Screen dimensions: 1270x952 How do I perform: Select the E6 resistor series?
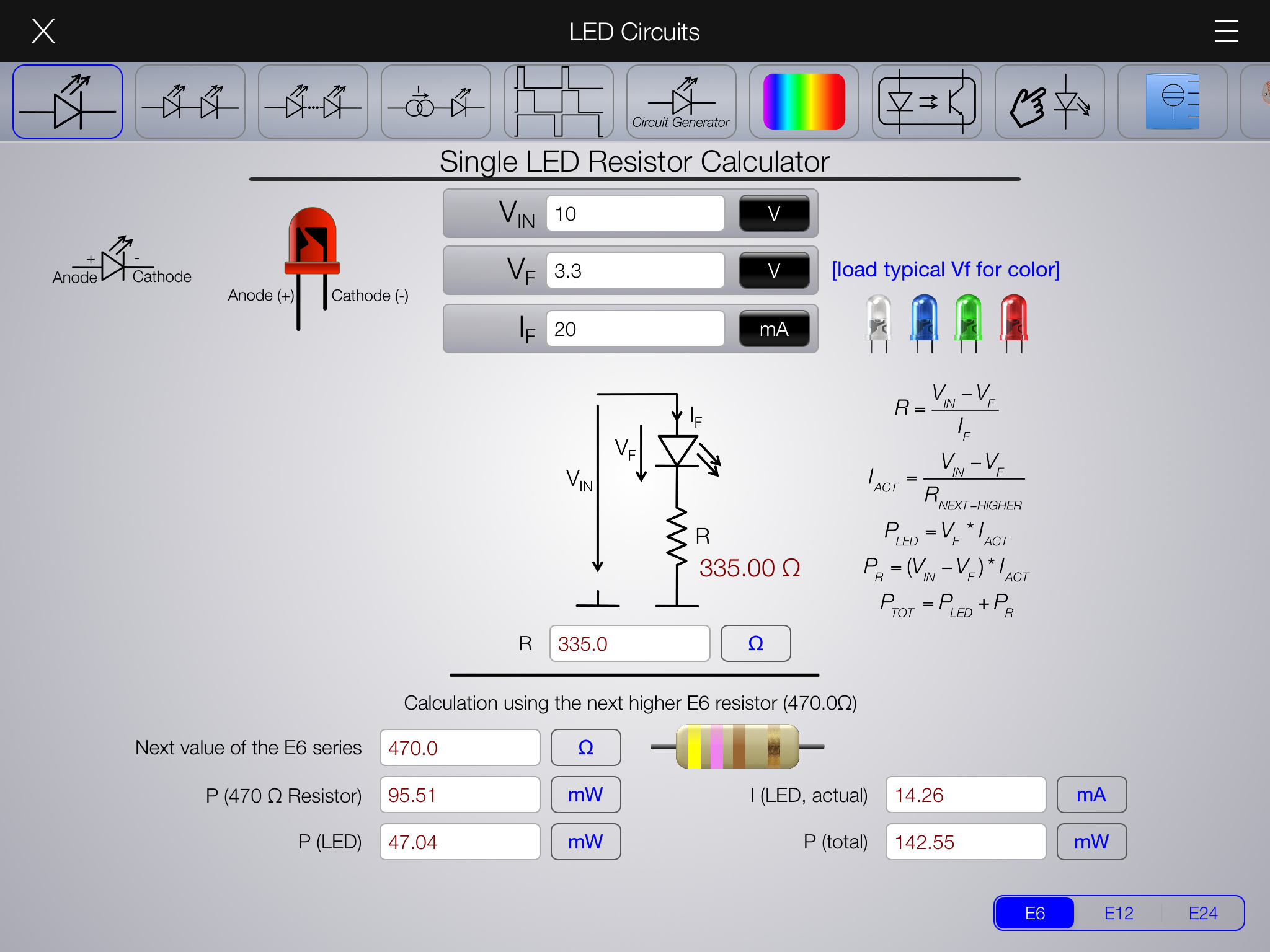point(1034,913)
